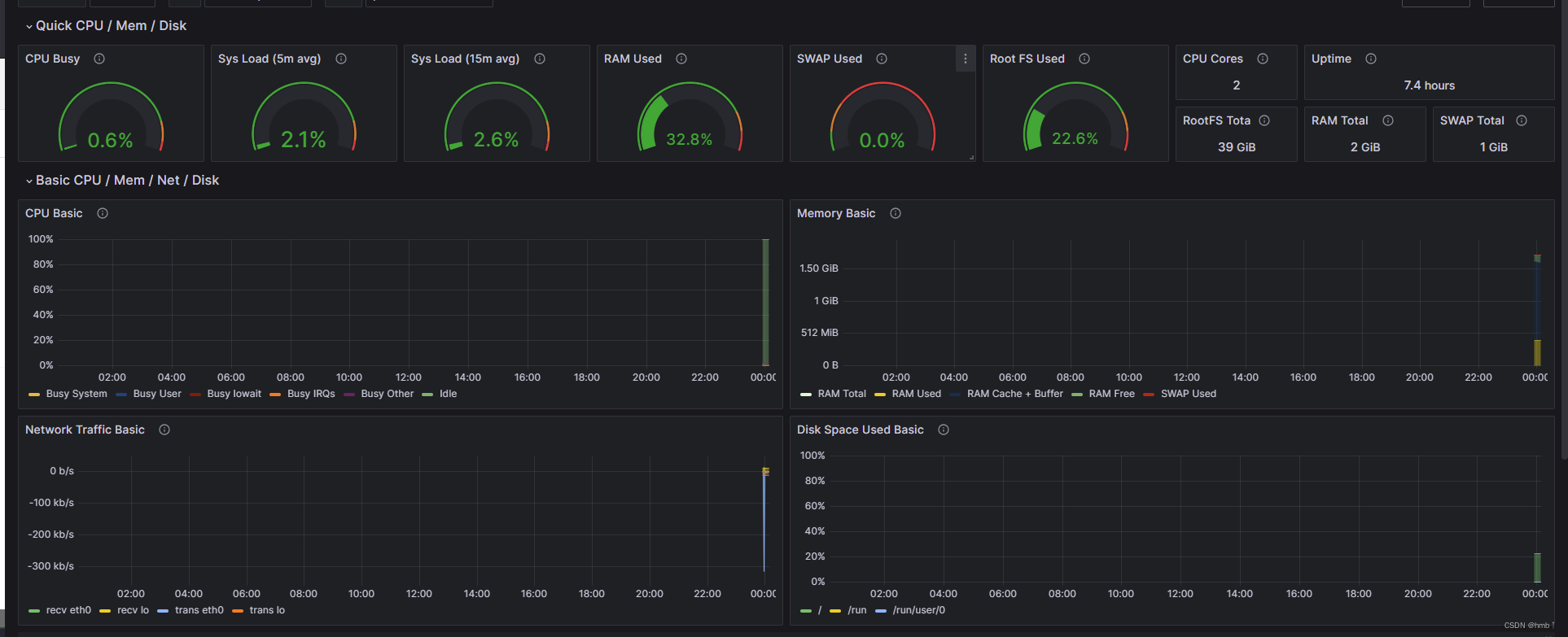This screenshot has height=637, width=1568.
Task: Open Sys Load (5m avg) info icon
Action: tap(341, 59)
